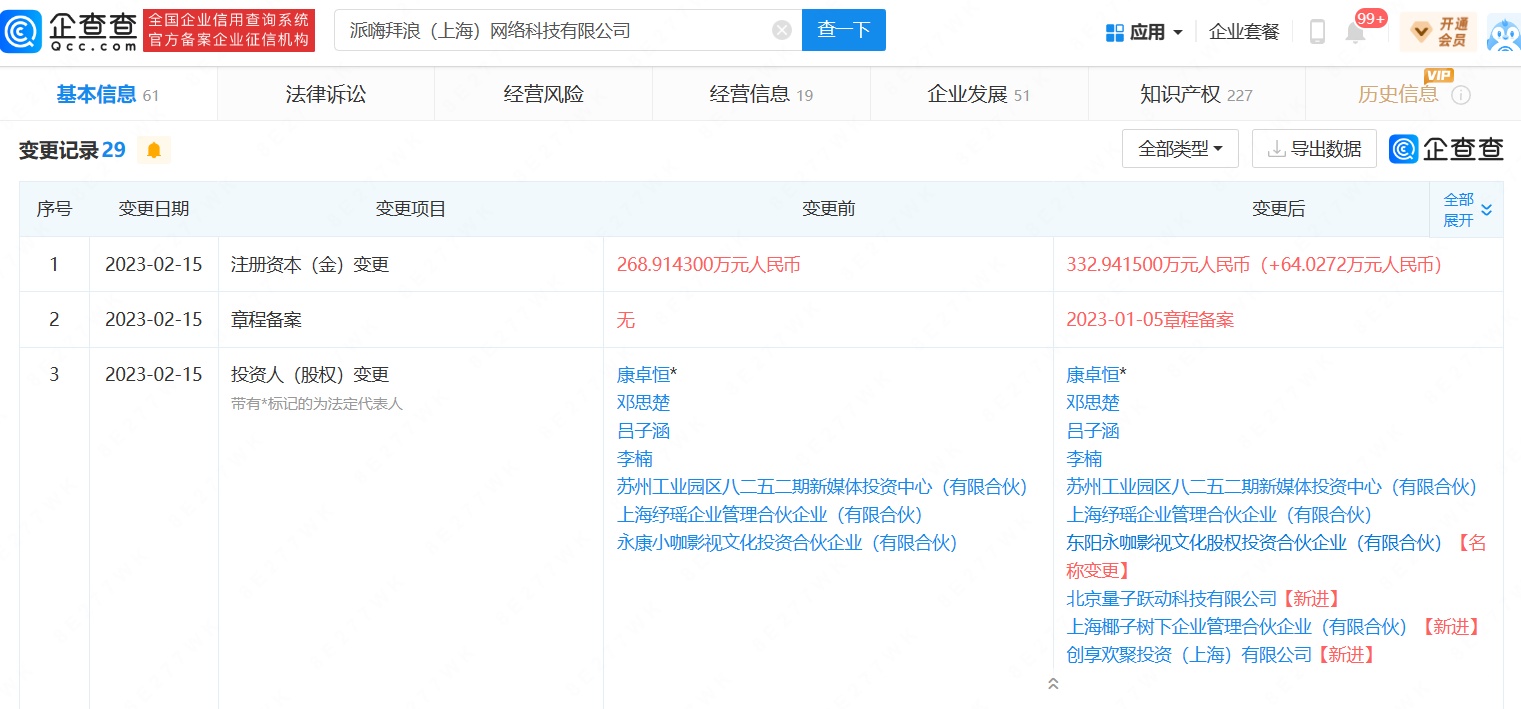Open the 应用 dropdown menu
This screenshot has width=1521, height=709.
pyautogui.click(x=1145, y=32)
